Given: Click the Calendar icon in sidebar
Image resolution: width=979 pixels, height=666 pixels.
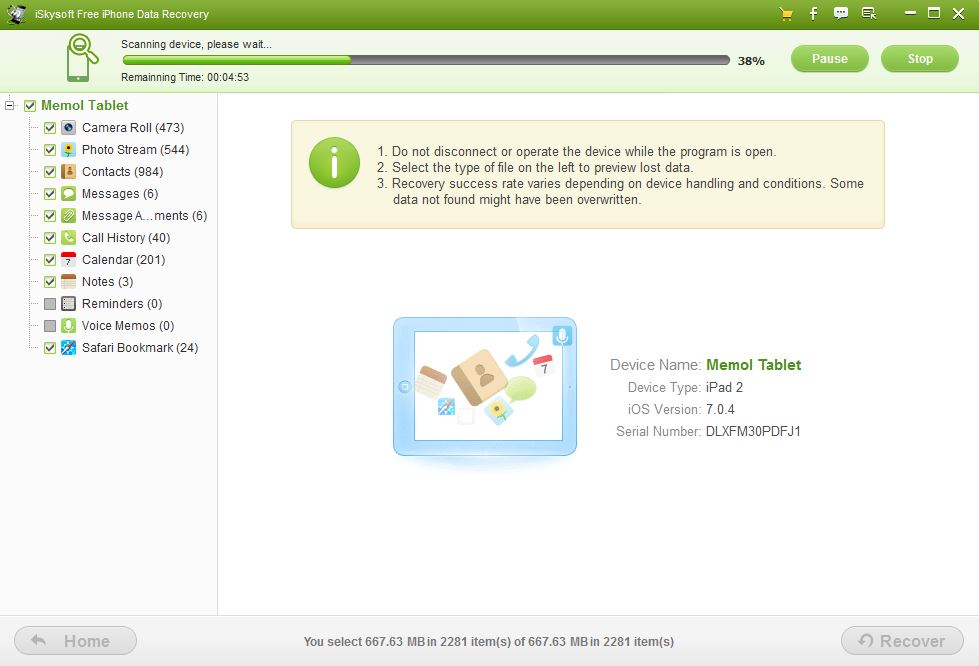Looking at the screenshot, I should [x=69, y=260].
